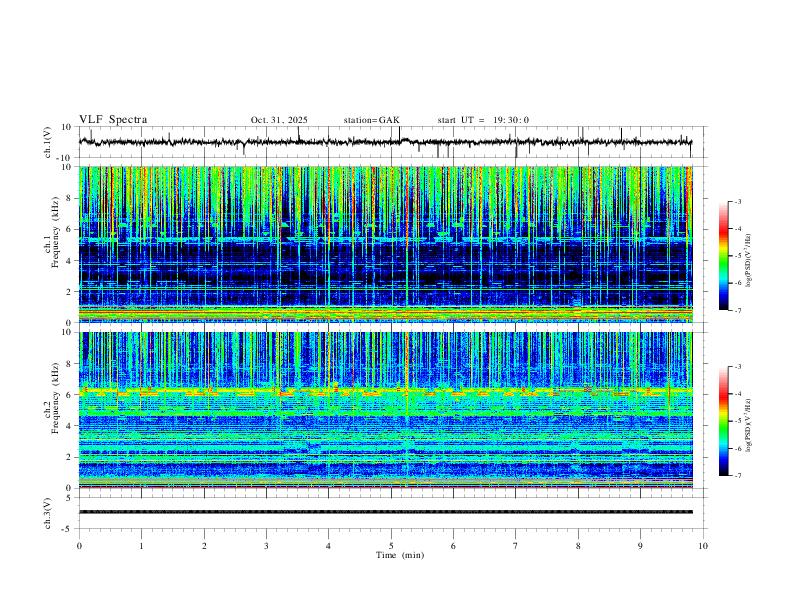Image resolution: width=792 pixels, height=612 pixels.
Task: Click the 'VLF Spectra' title text
Action: 113,120
